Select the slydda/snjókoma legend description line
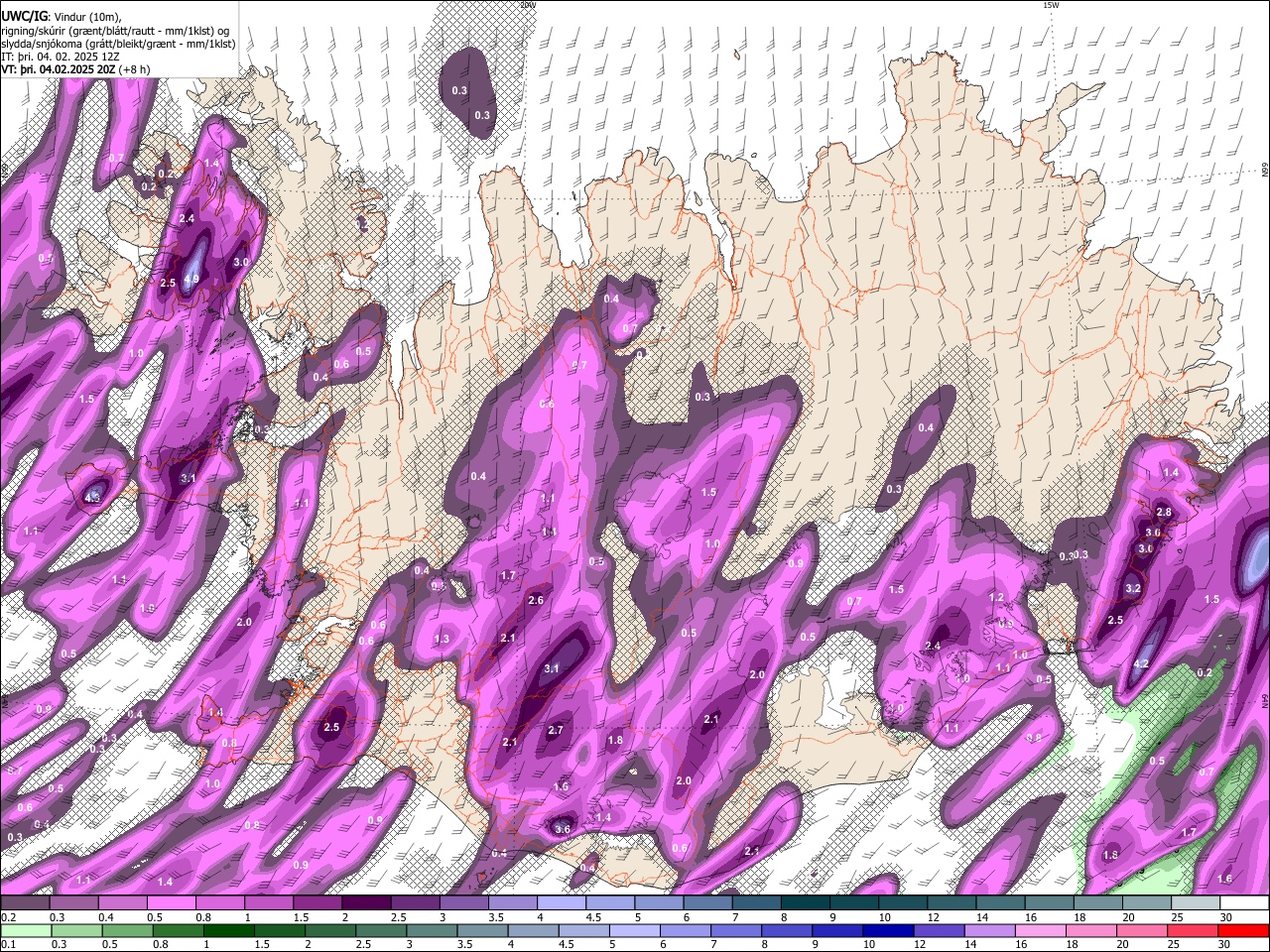Screen dimensions: 1270x952 coord(118,44)
